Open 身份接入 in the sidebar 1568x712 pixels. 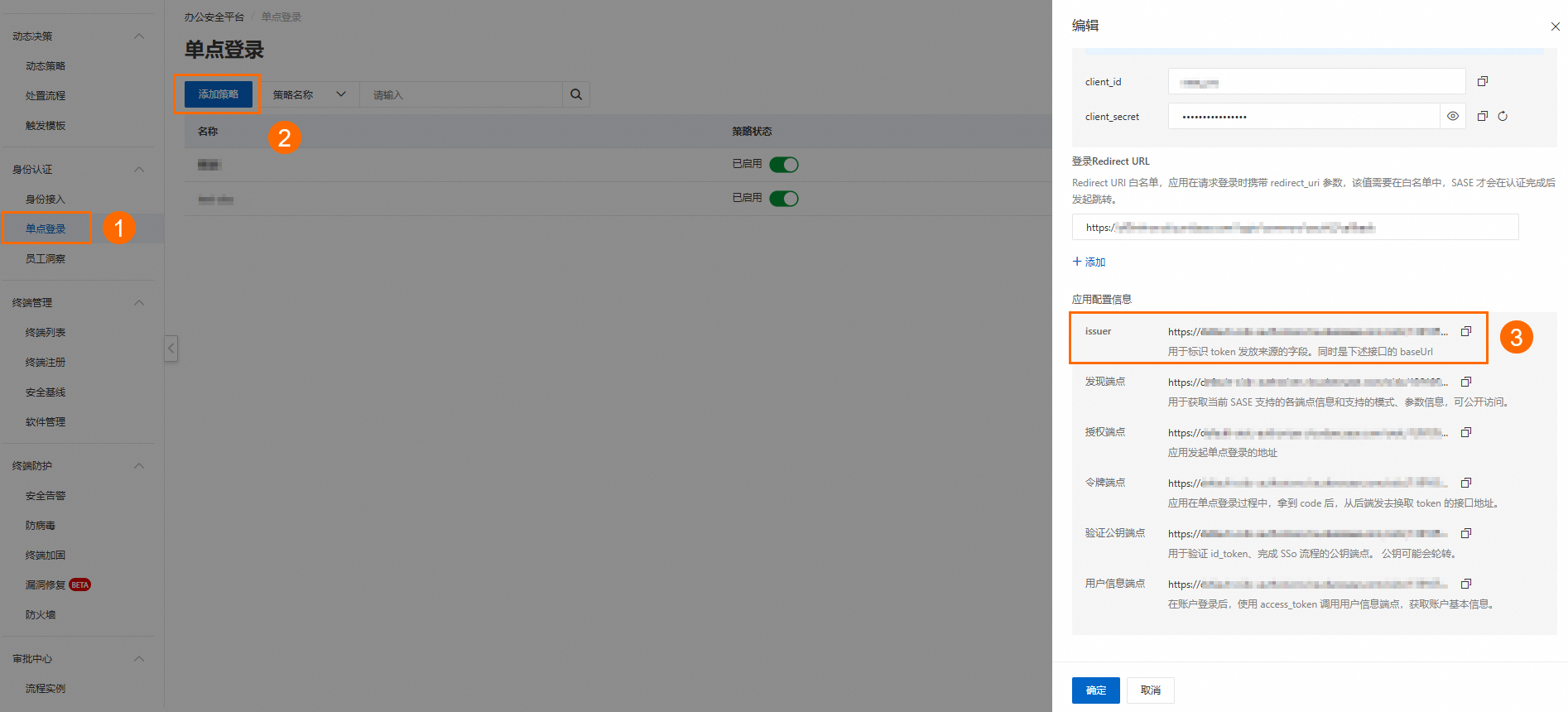(46, 200)
